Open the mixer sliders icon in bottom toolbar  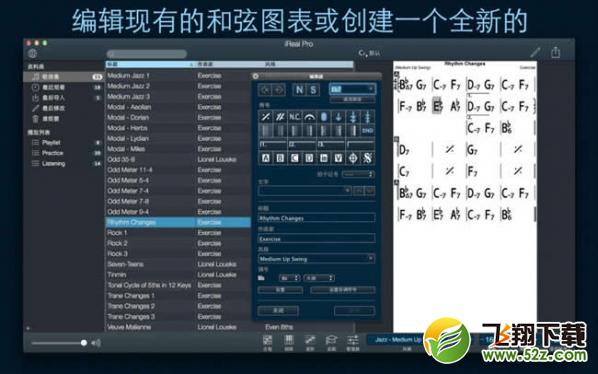tap(353, 340)
